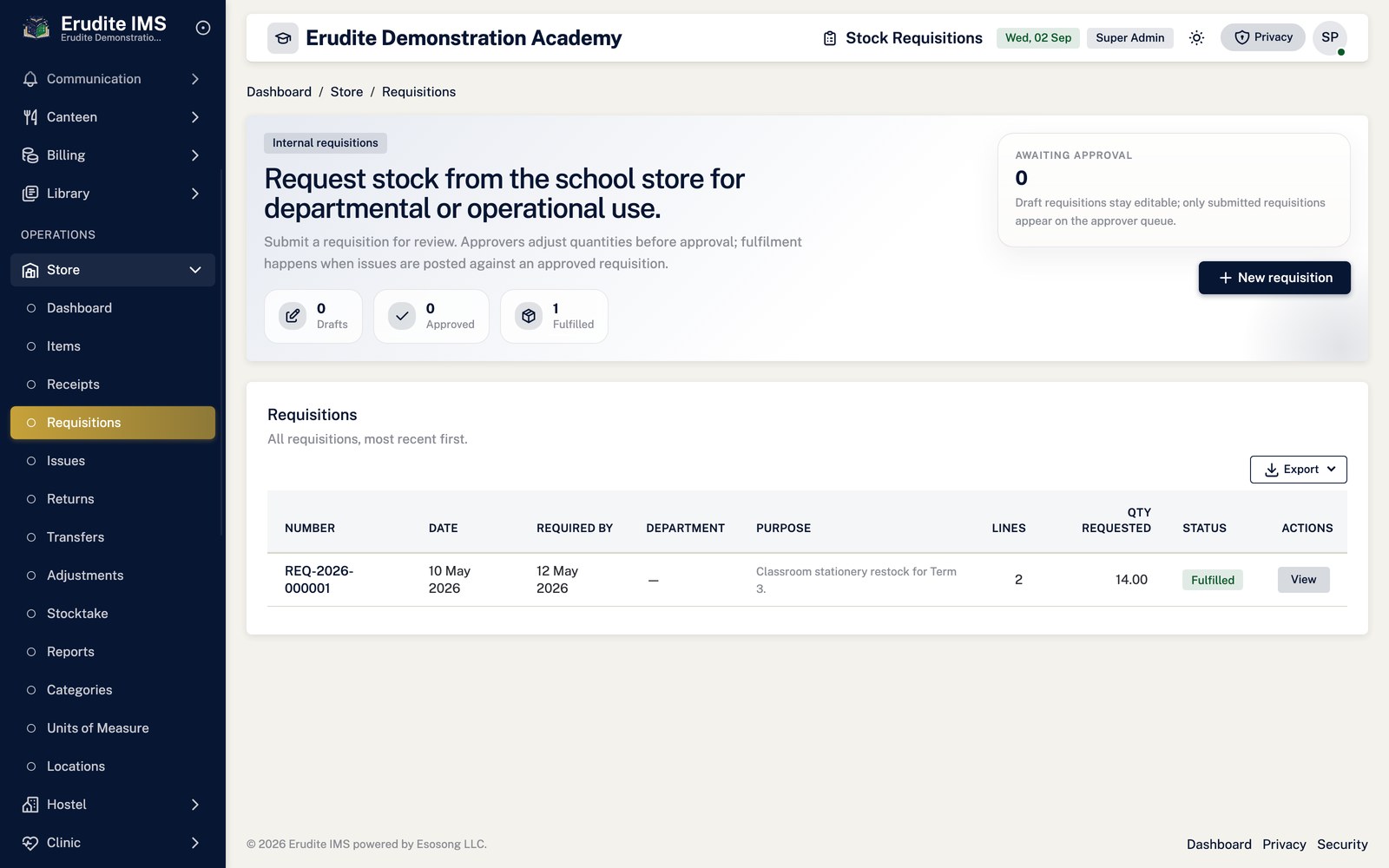Click the sidebar collapse circle icon

(203, 28)
